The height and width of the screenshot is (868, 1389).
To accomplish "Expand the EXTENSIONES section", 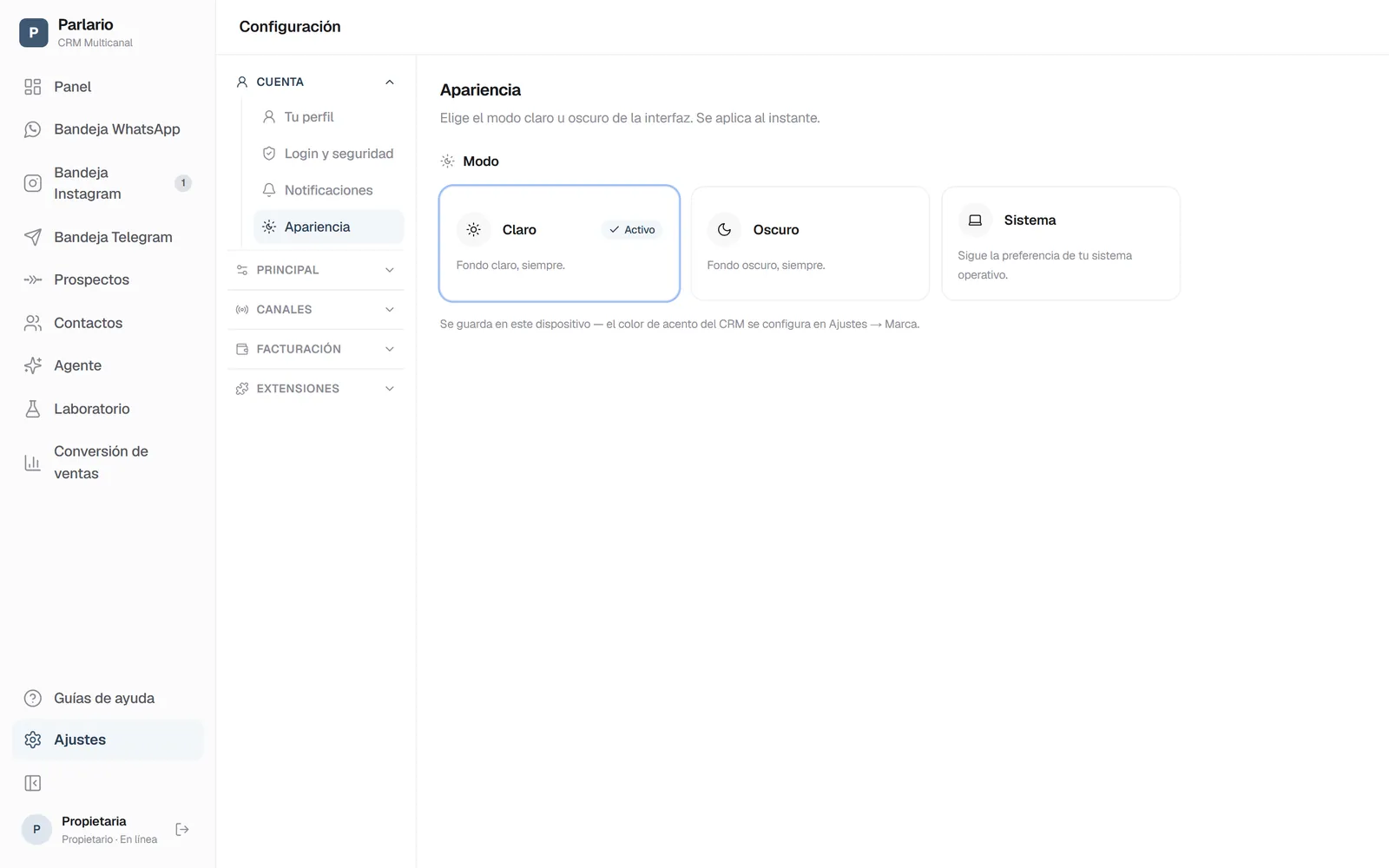I will pos(316,389).
